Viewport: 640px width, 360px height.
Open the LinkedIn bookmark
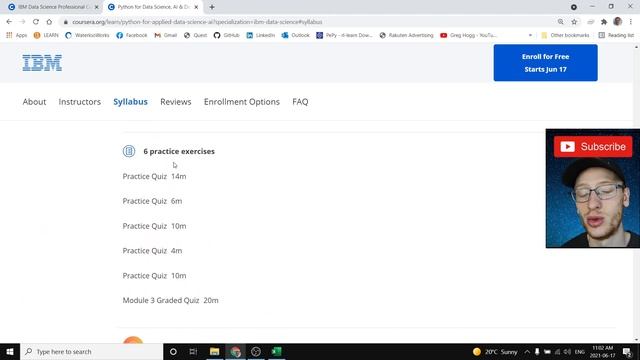click(x=261, y=36)
